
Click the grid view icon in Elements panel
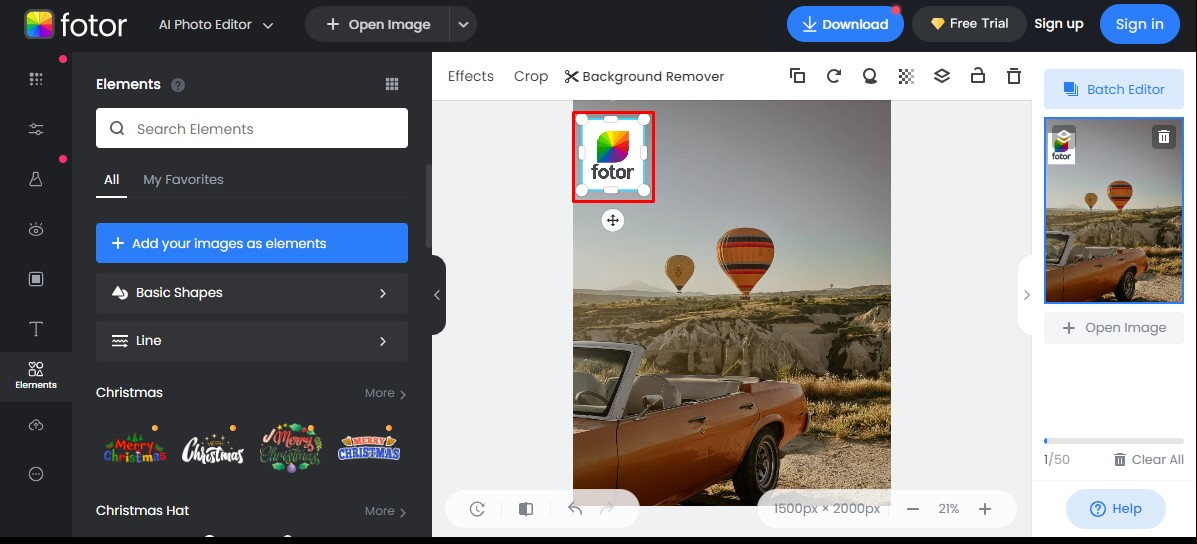pos(392,84)
